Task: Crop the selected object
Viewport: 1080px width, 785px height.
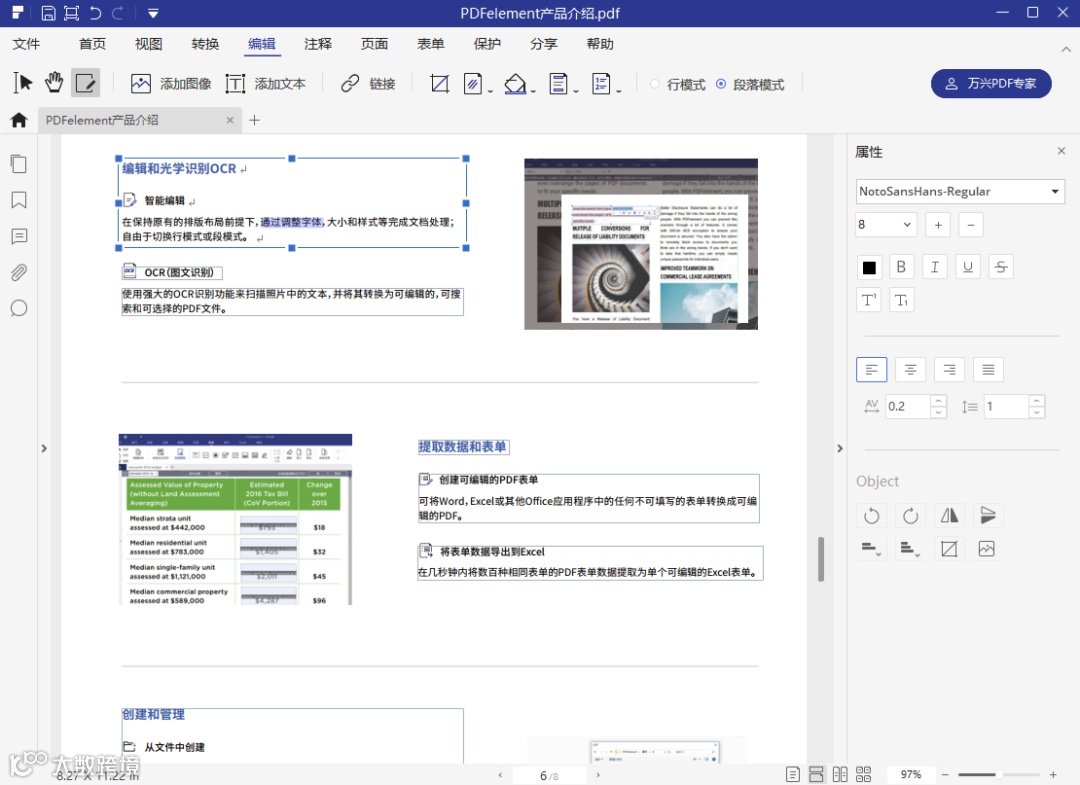Action: pos(949,549)
